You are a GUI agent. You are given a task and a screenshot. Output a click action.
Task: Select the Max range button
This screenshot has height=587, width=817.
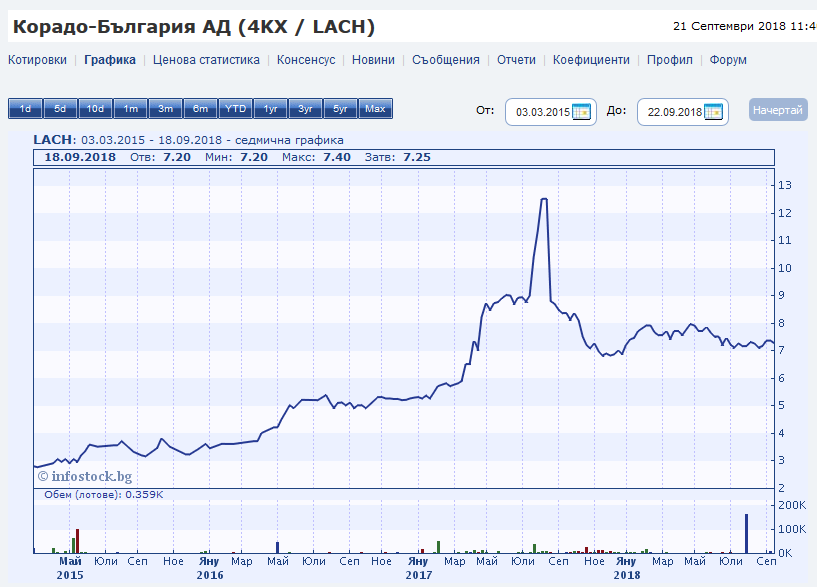[375, 109]
